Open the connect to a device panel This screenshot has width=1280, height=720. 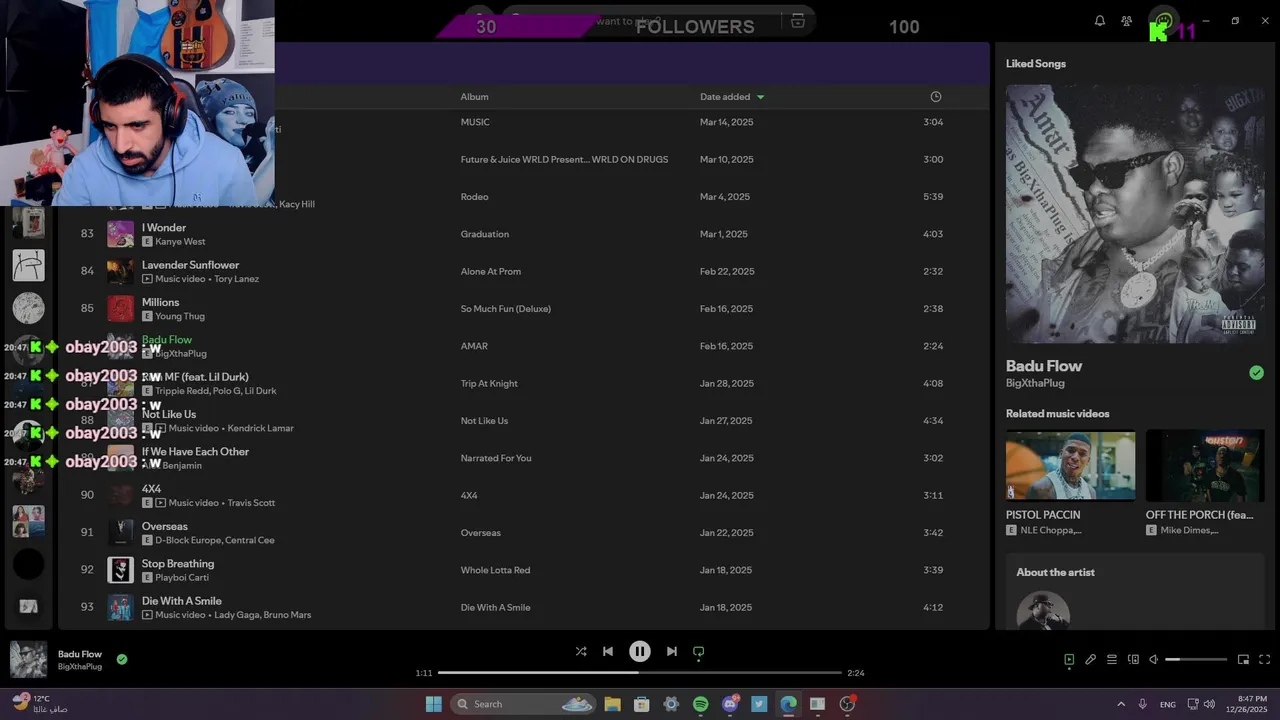pos(1133,659)
